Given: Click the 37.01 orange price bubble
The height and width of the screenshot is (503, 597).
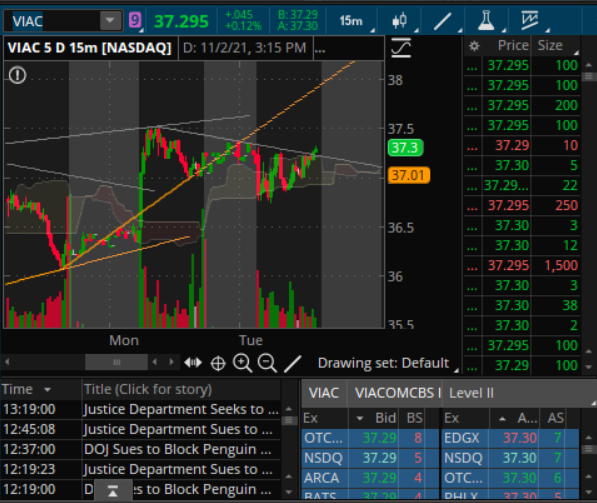Looking at the screenshot, I should tap(409, 175).
